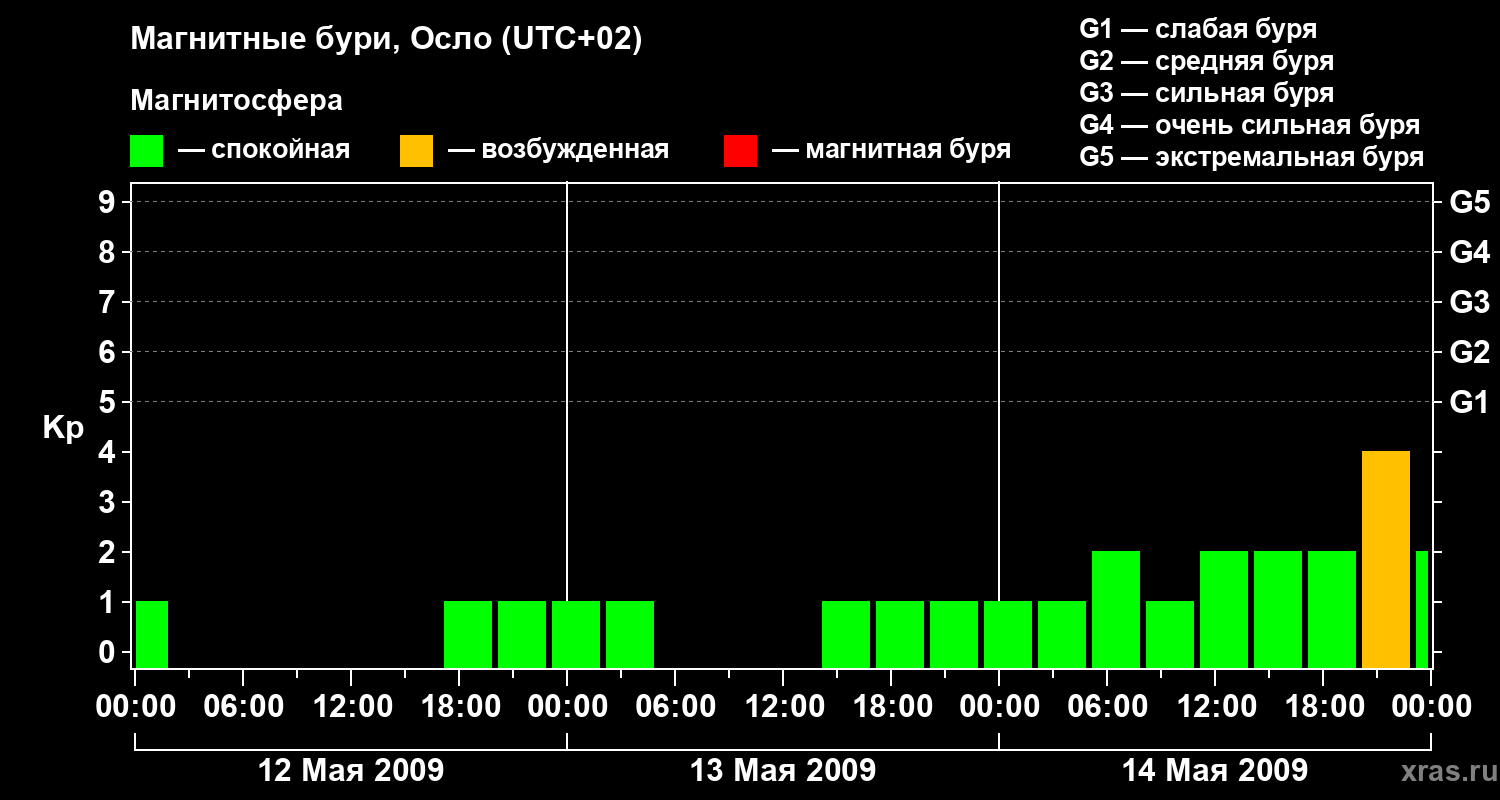Click the right-axis 'G5' level label
Image resolution: width=1500 pixels, height=800 pixels.
(1469, 202)
